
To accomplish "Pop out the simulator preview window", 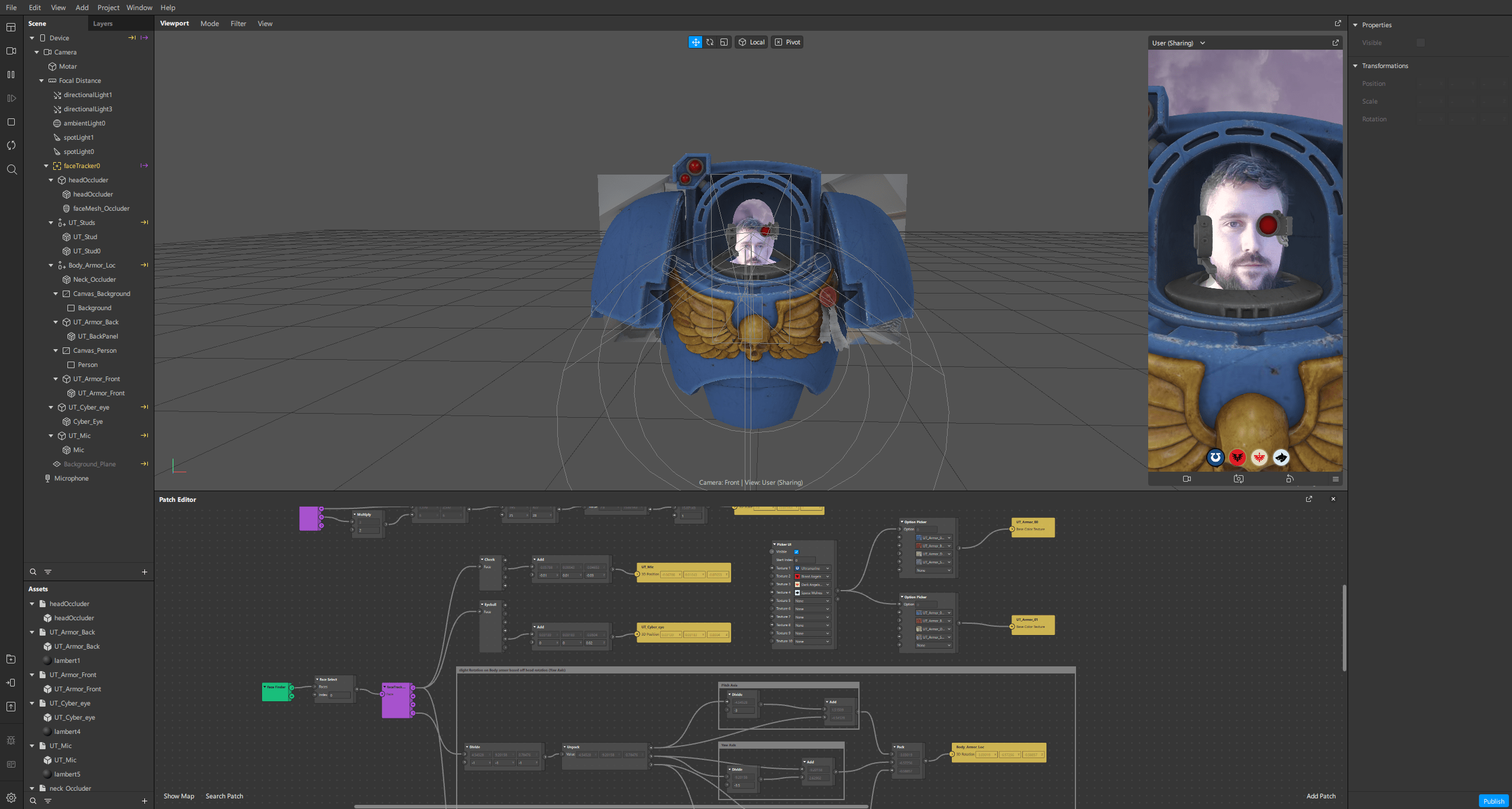I will tap(1335, 43).
